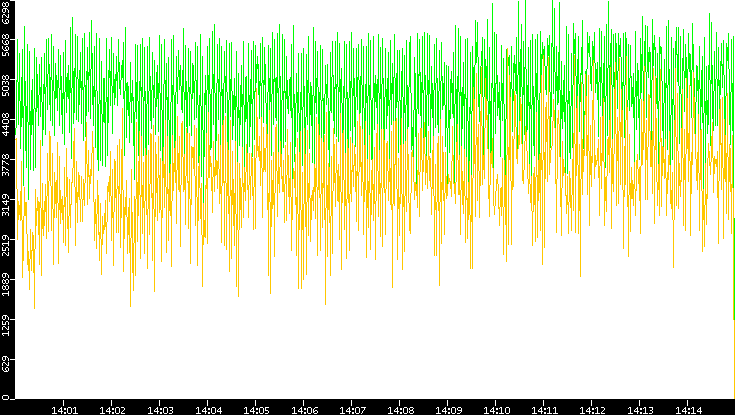Select the 14:09 time axis label

pyautogui.click(x=448, y=410)
